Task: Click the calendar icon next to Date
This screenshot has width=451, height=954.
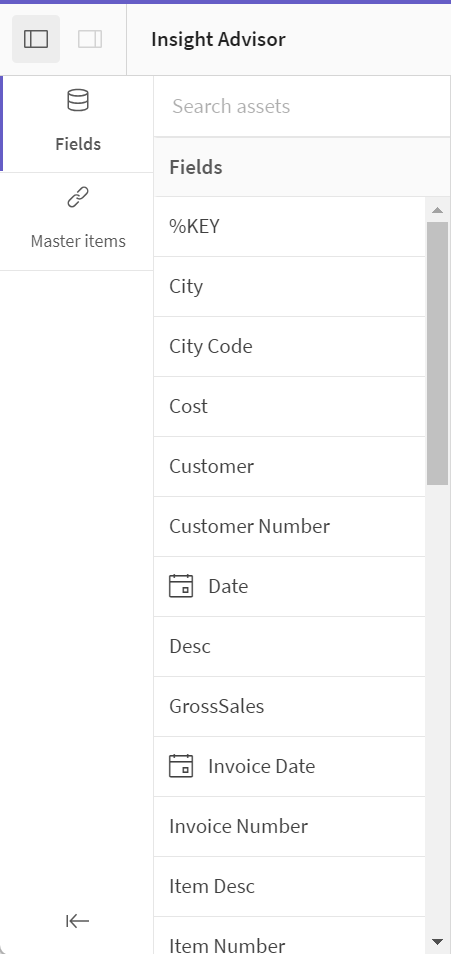Action: tap(181, 587)
